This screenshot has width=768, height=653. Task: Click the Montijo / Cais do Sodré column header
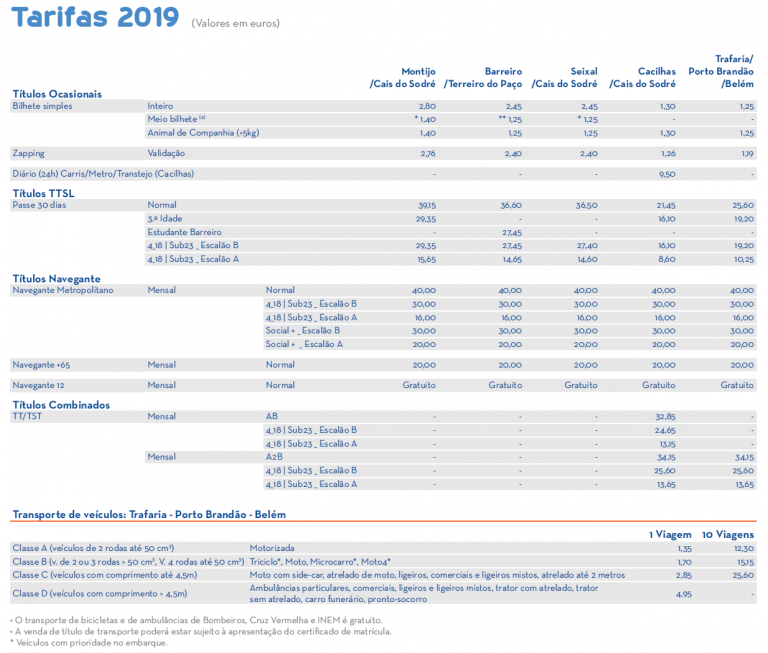pos(402,78)
